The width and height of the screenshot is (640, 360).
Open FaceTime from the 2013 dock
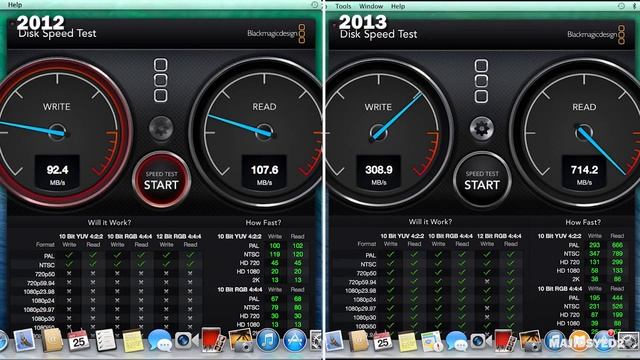(x=480, y=341)
